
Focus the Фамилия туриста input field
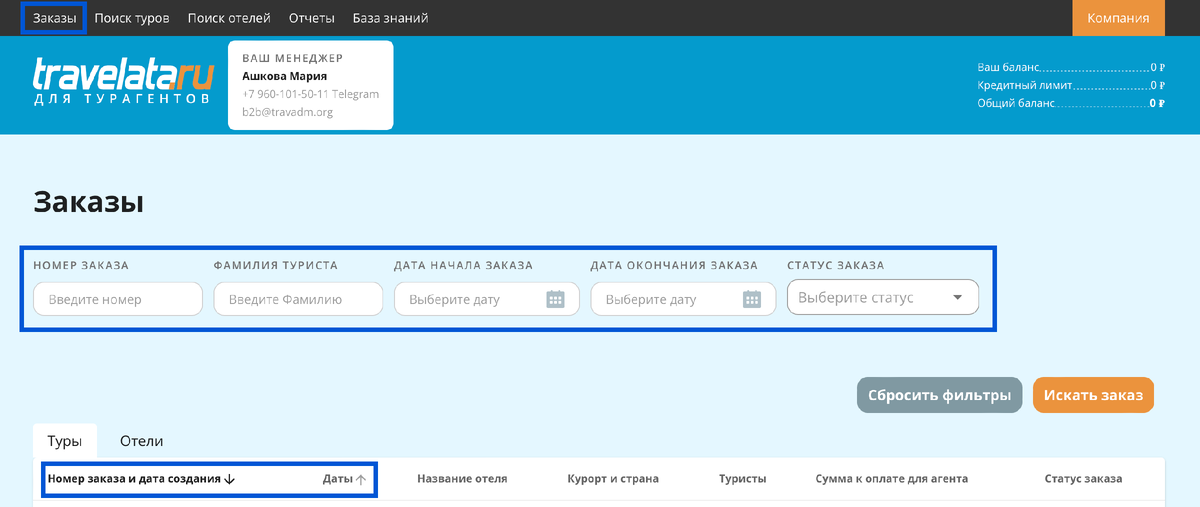298,299
